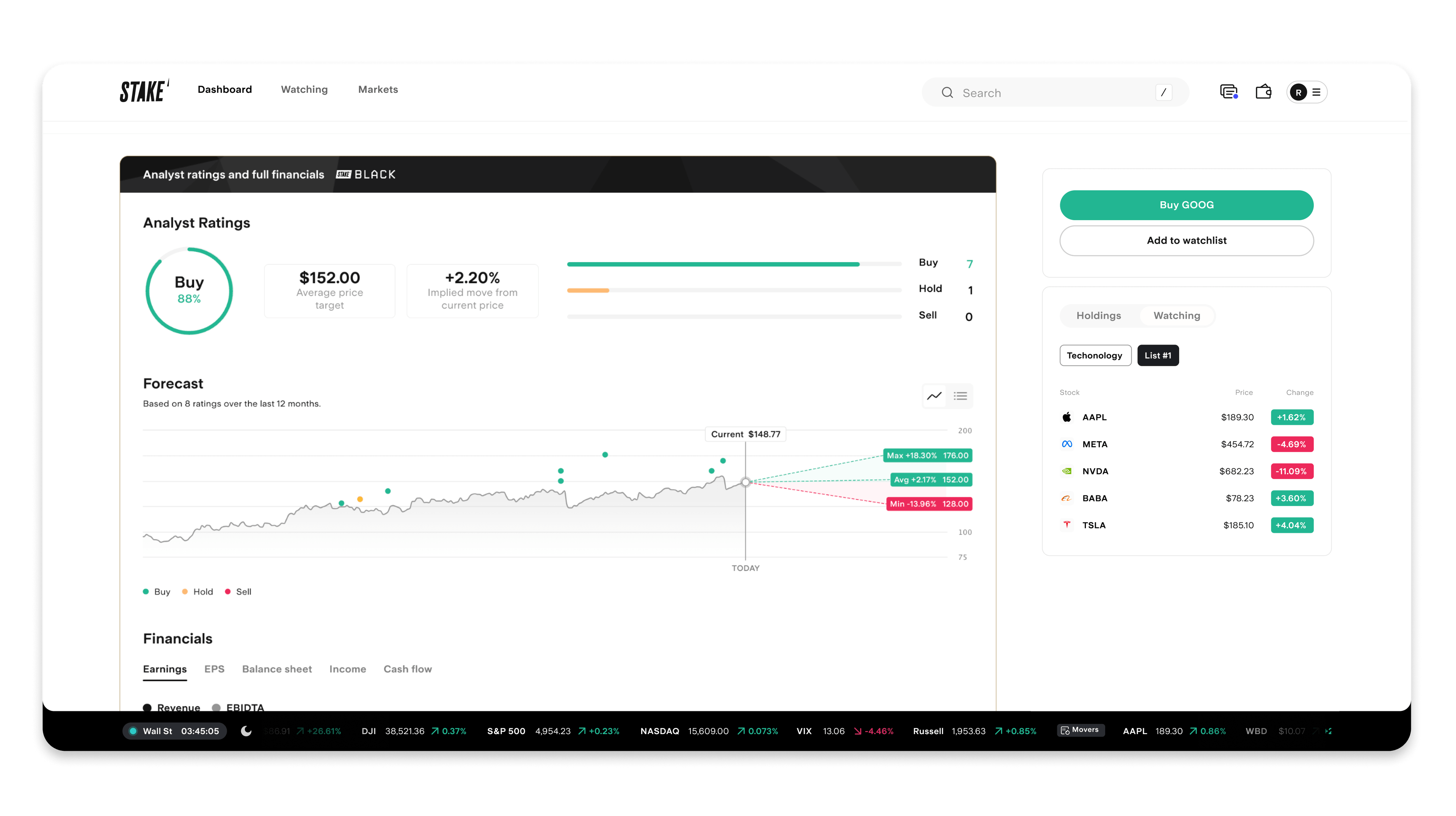Switch forecast to list view

(x=960, y=396)
